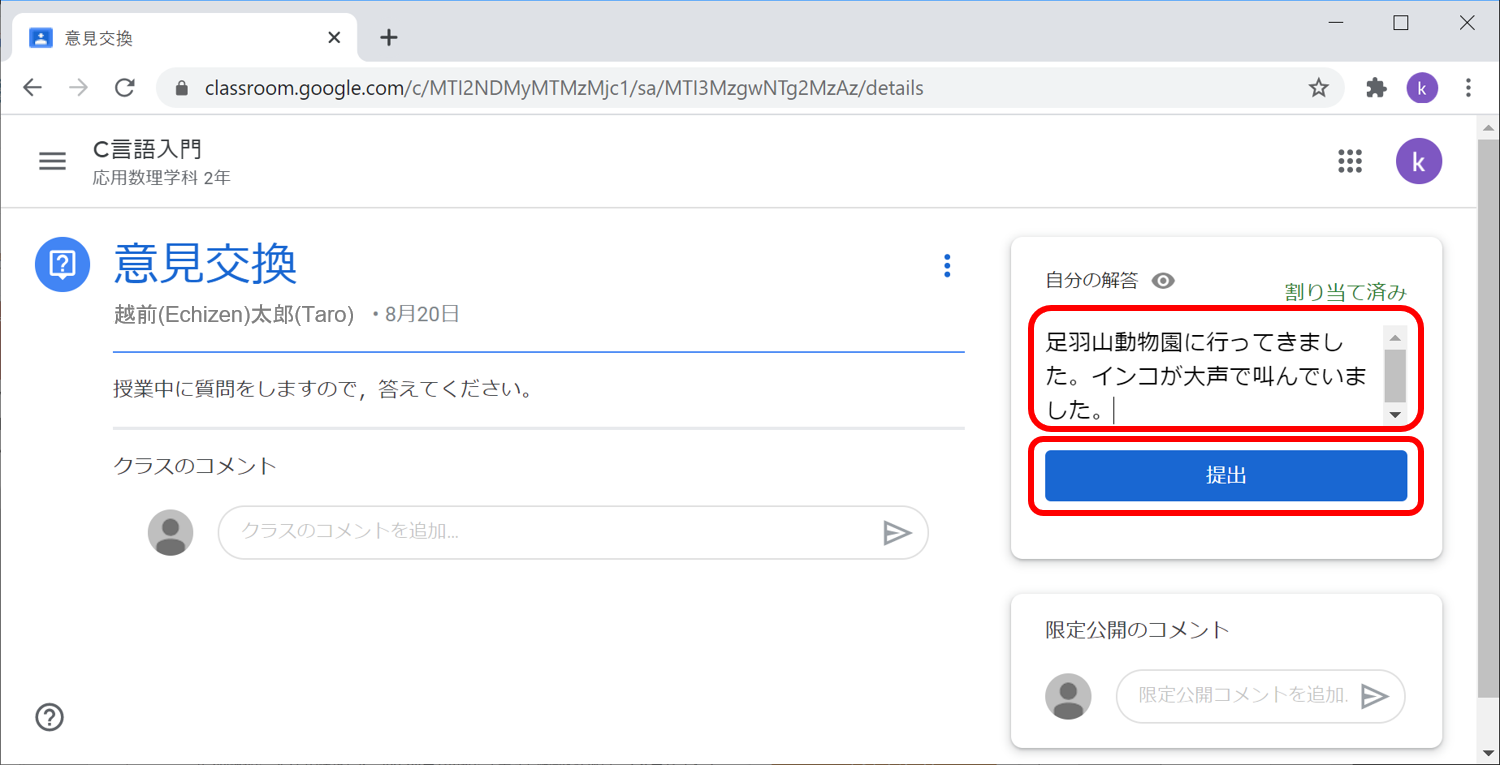The height and width of the screenshot is (765, 1500).
Task: Select the 意見交換 browser tab
Action: pos(185,38)
